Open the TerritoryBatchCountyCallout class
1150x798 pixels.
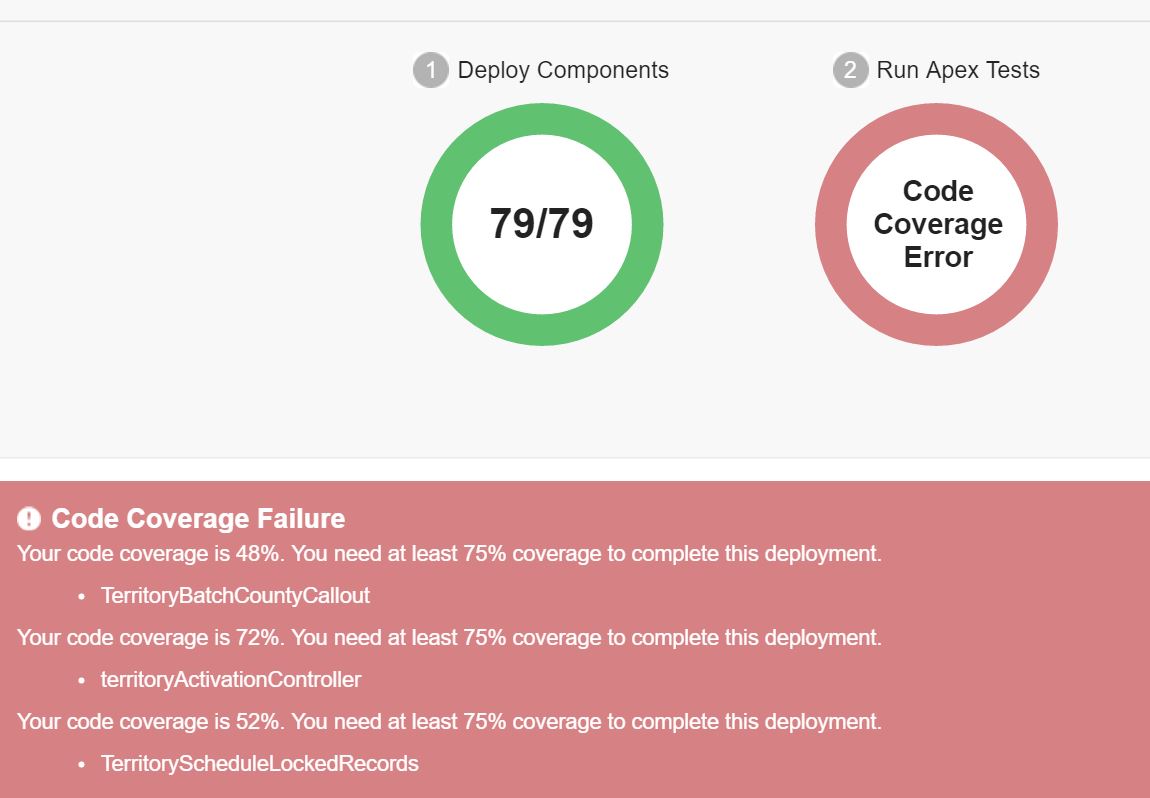[235, 596]
